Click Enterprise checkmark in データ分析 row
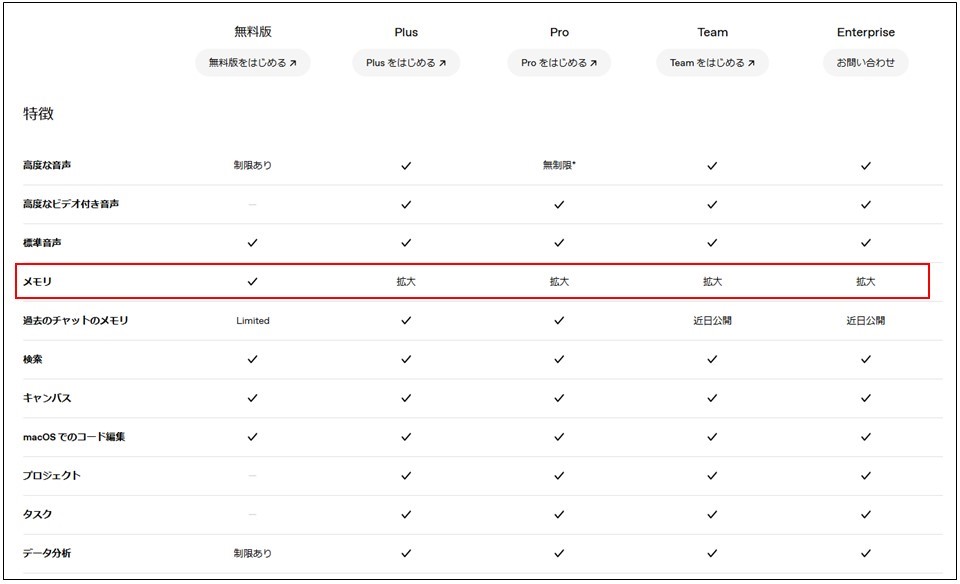Viewport: 960px width, 584px height. (x=866, y=553)
